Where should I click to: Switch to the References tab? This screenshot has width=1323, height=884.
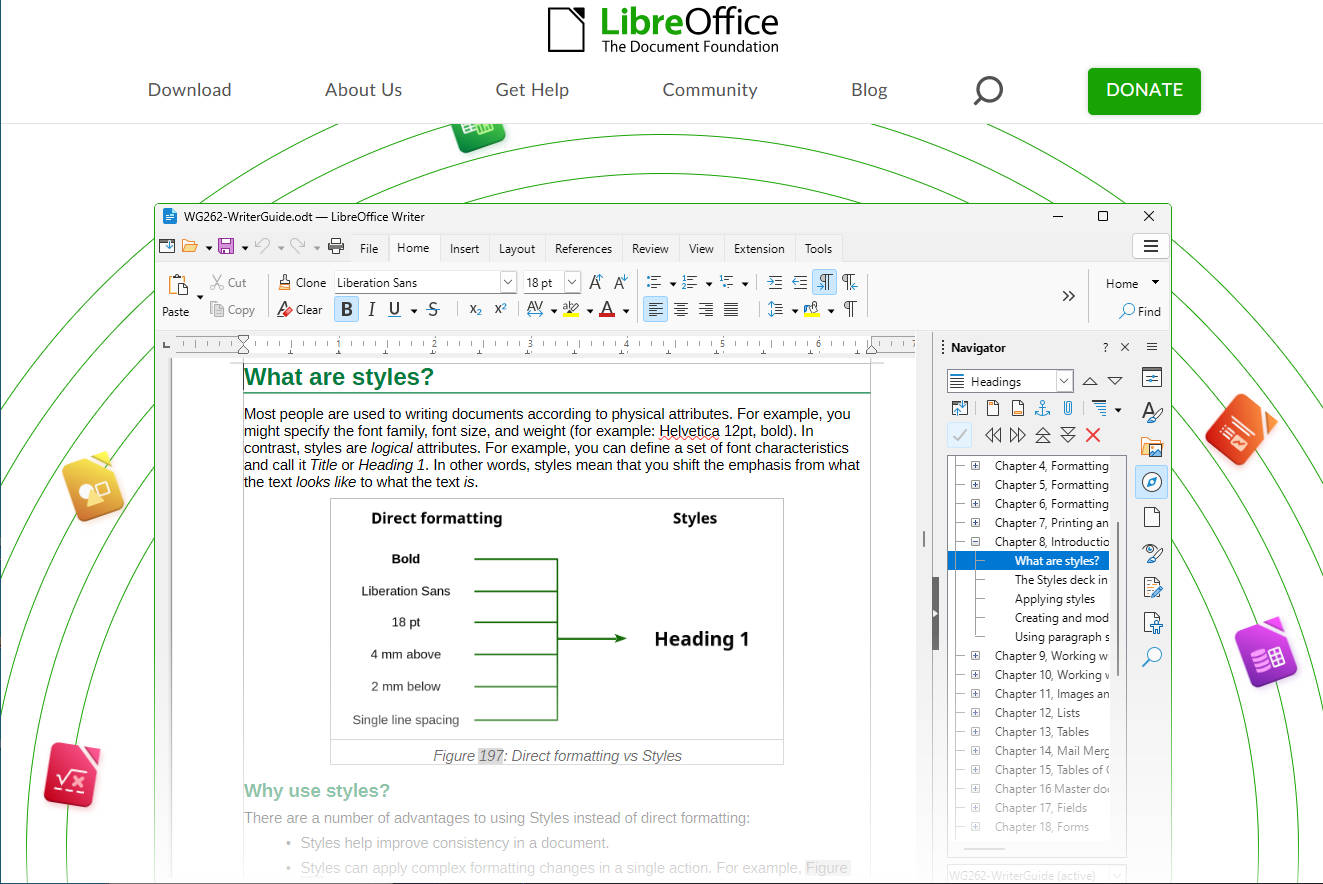(583, 249)
